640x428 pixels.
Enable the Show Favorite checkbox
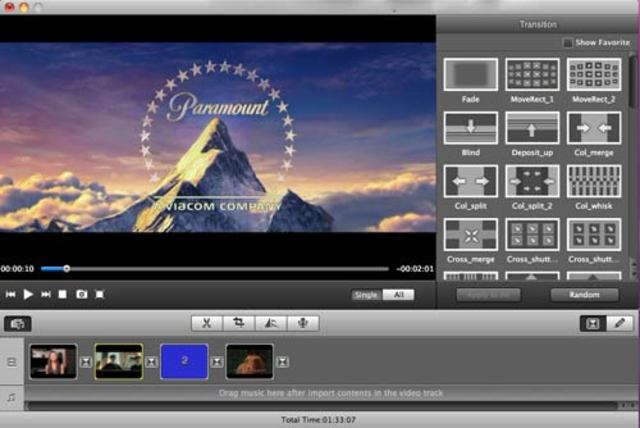567,42
